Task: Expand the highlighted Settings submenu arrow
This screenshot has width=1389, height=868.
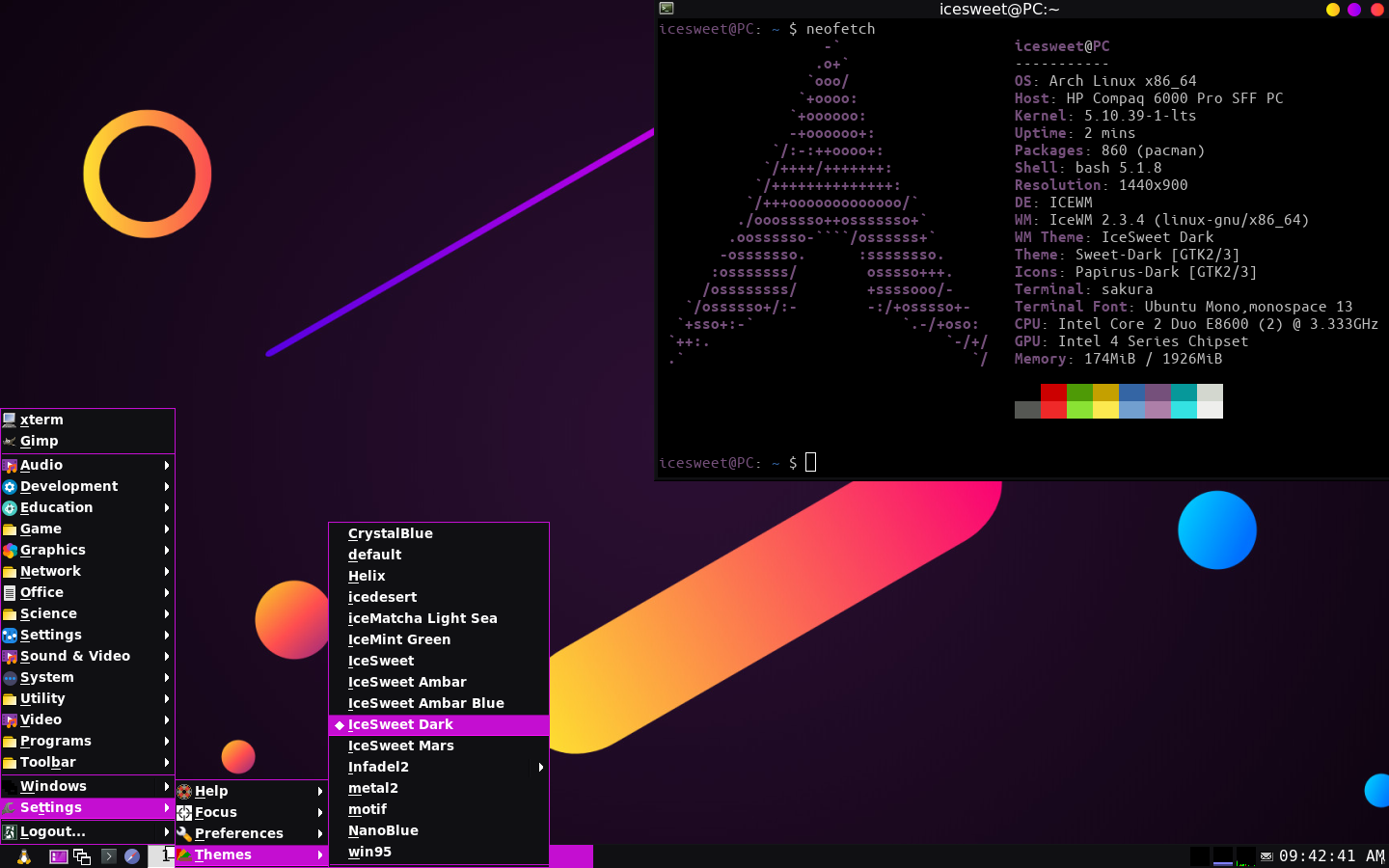Action: point(167,807)
